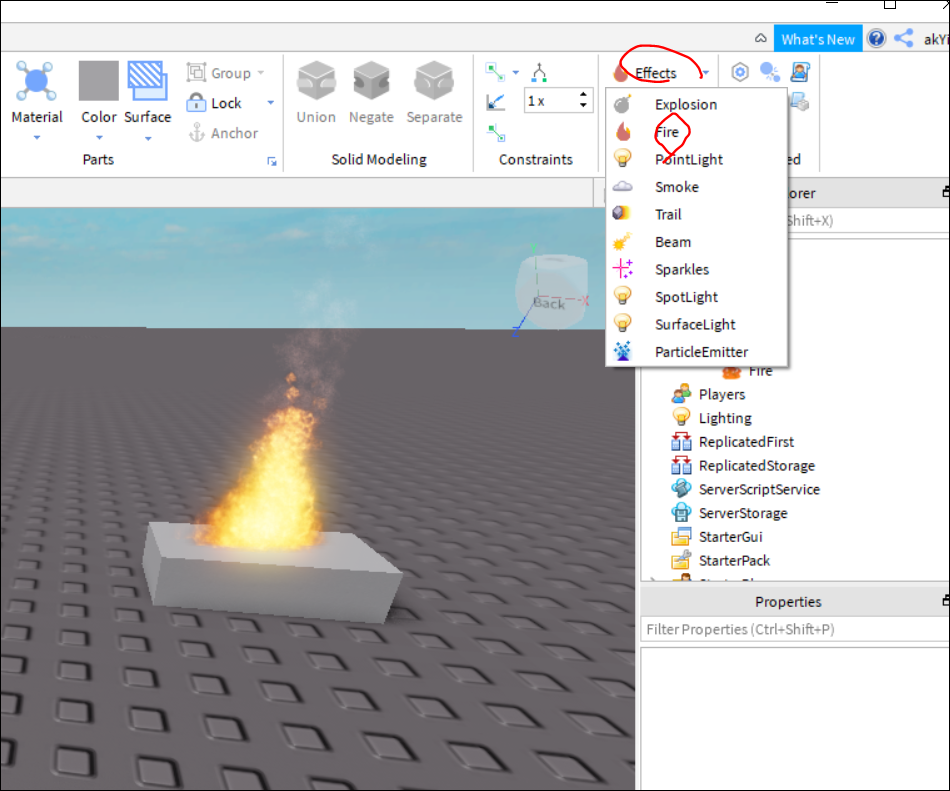Viewport: 950px width, 791px height.
Task: Select Lighting in Explorer tree
Action: 725,418
